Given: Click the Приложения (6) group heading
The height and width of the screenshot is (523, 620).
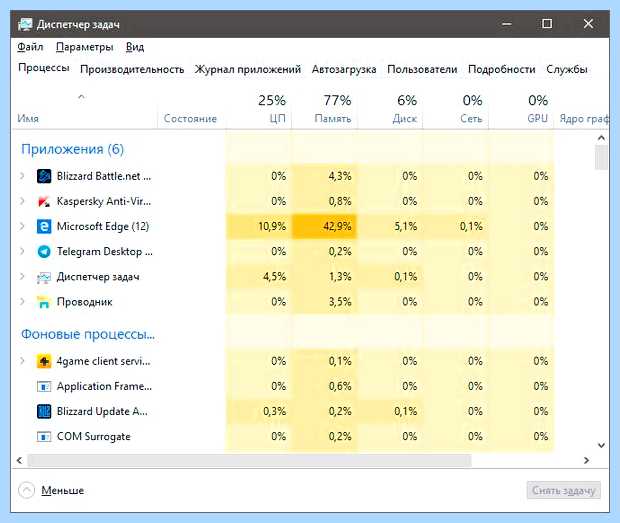Looking at the screenshot, I should (x=72, y=149).
